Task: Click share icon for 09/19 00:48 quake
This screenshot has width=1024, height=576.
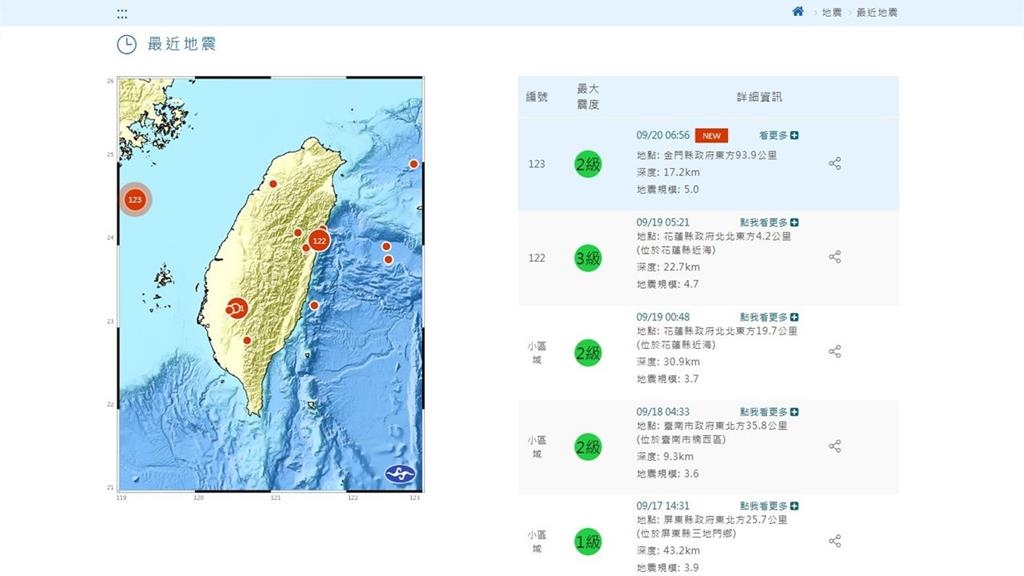Action: coord(835,352)
